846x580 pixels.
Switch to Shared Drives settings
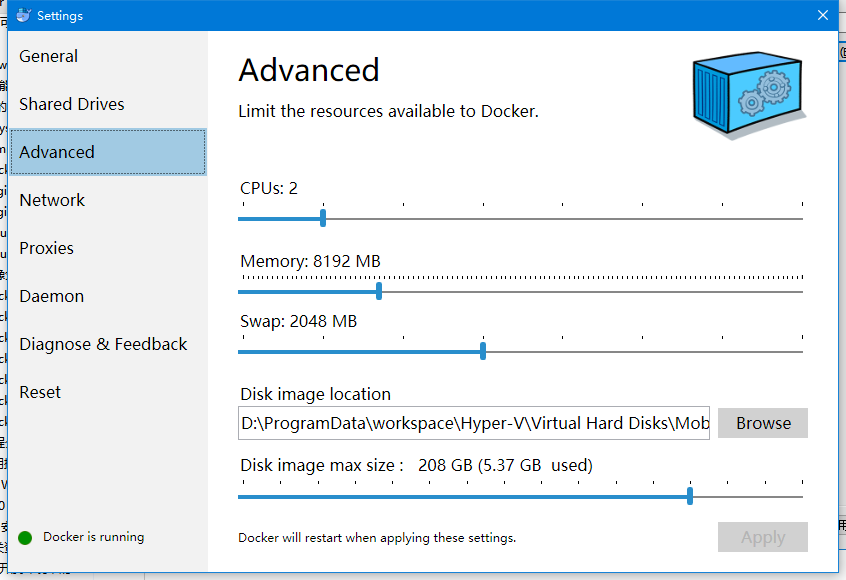click(108, 104)
